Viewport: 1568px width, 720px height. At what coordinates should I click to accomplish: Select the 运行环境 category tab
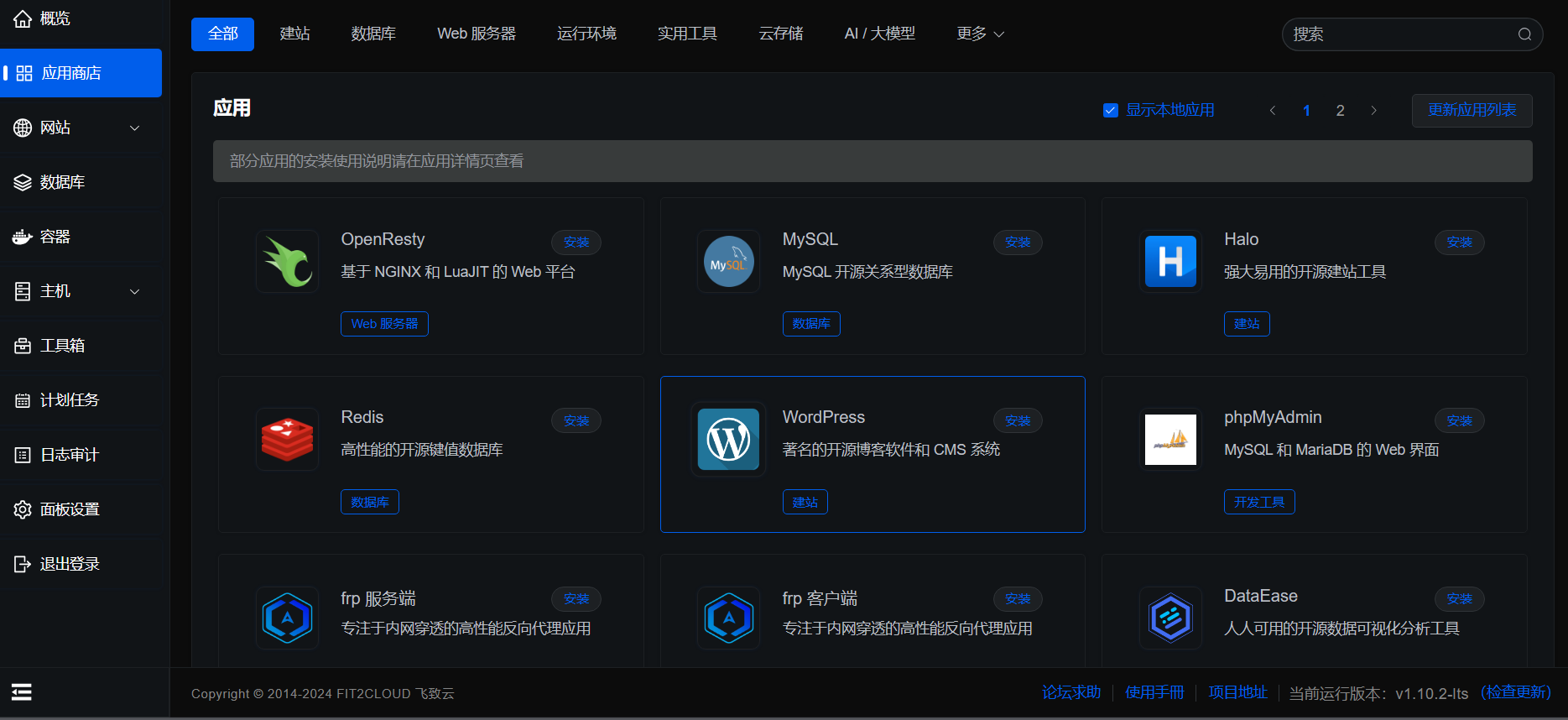(x=586, y=34)
